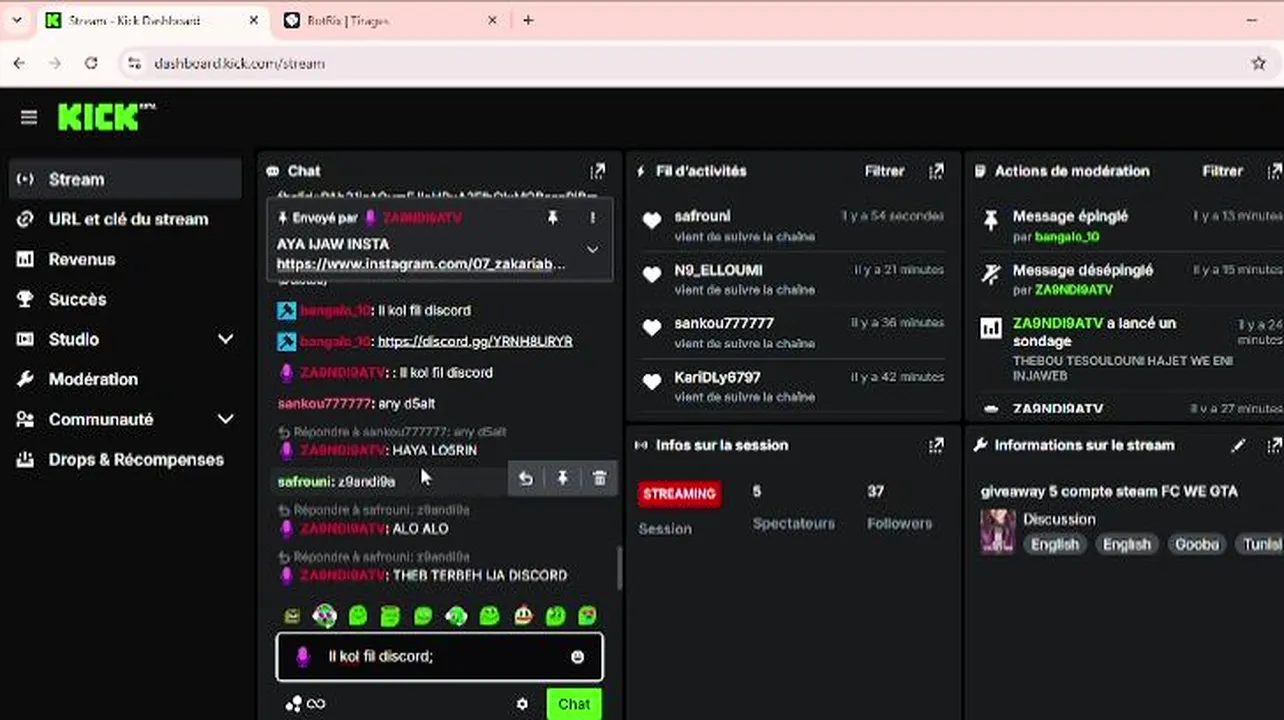1284x720 pixels.
Task: Click the stream category thumbnail next to Discussion
Action: coord(998,531)
